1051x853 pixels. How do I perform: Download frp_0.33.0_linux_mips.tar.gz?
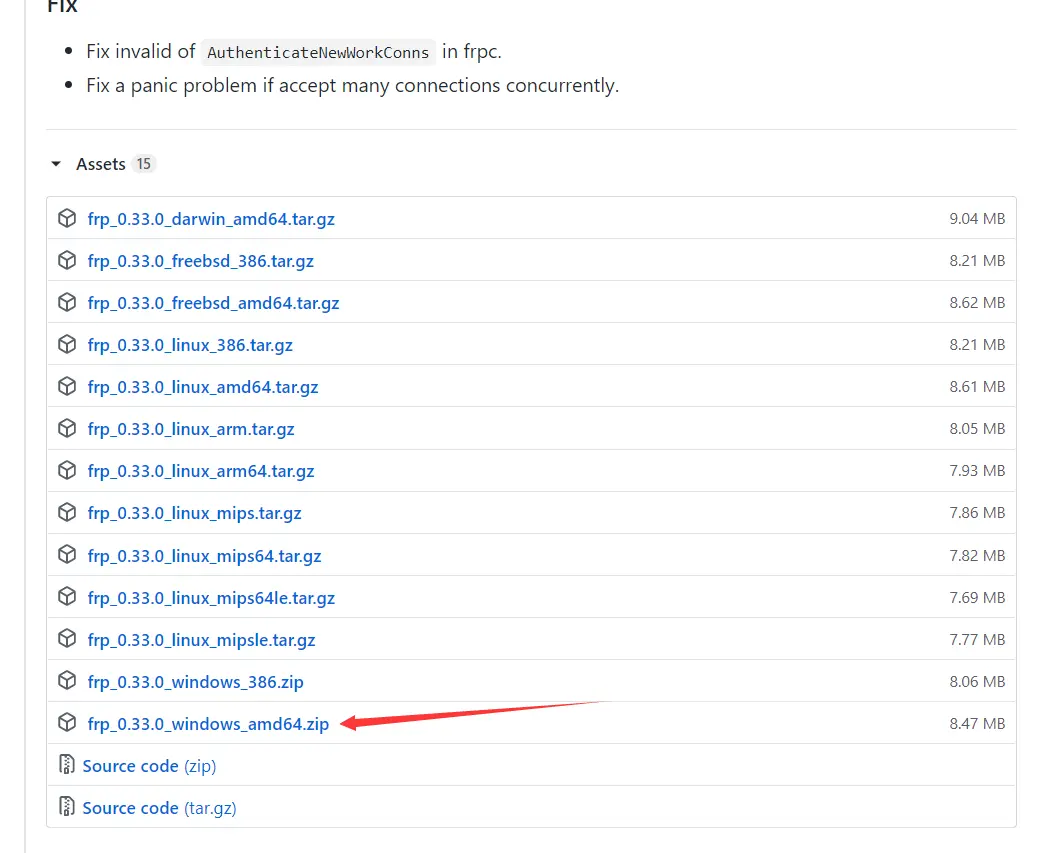pyautogui.click(x=194, y=513)
